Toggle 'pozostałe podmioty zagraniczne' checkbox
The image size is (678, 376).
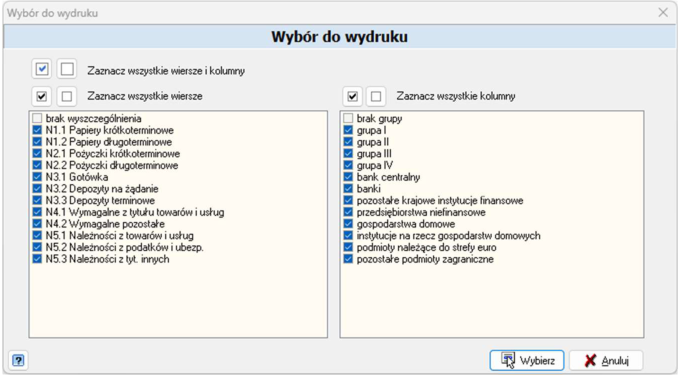348,259
